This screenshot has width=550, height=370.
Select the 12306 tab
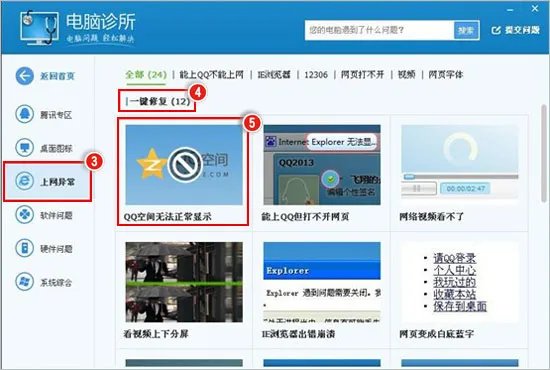(316, 75)
